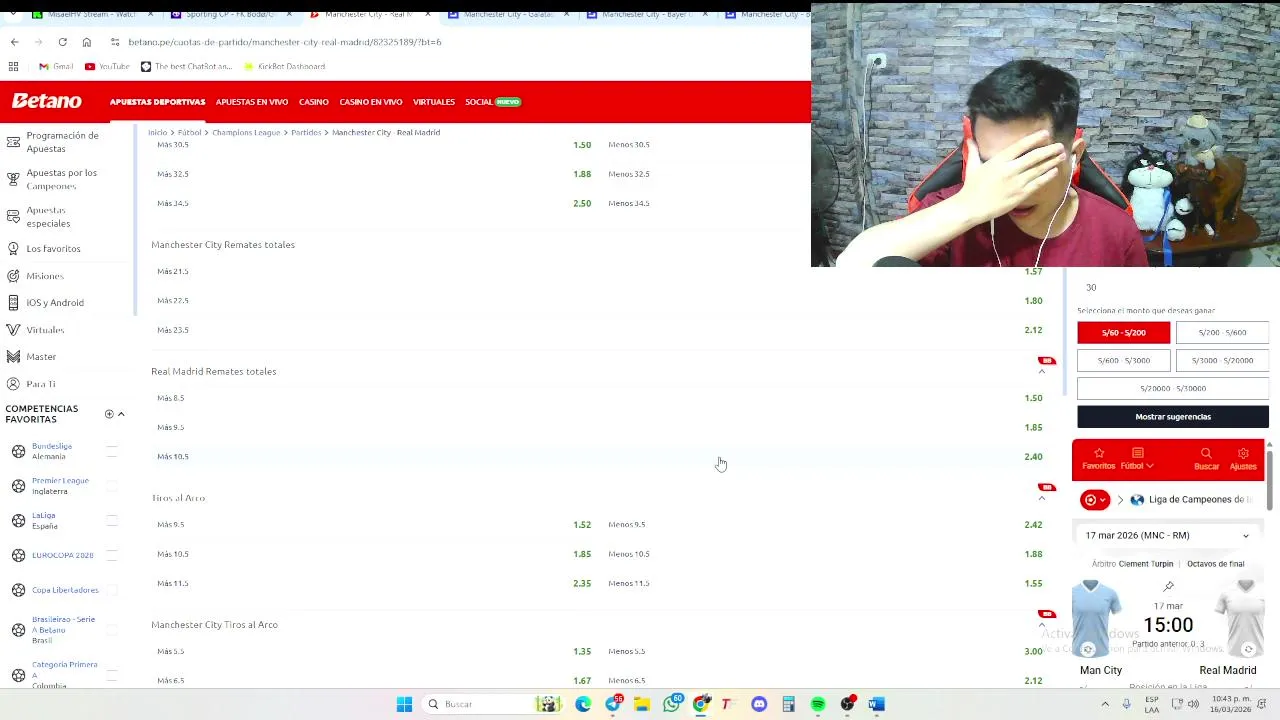Open Apuestas en Vivo tab

coord(252,102)
